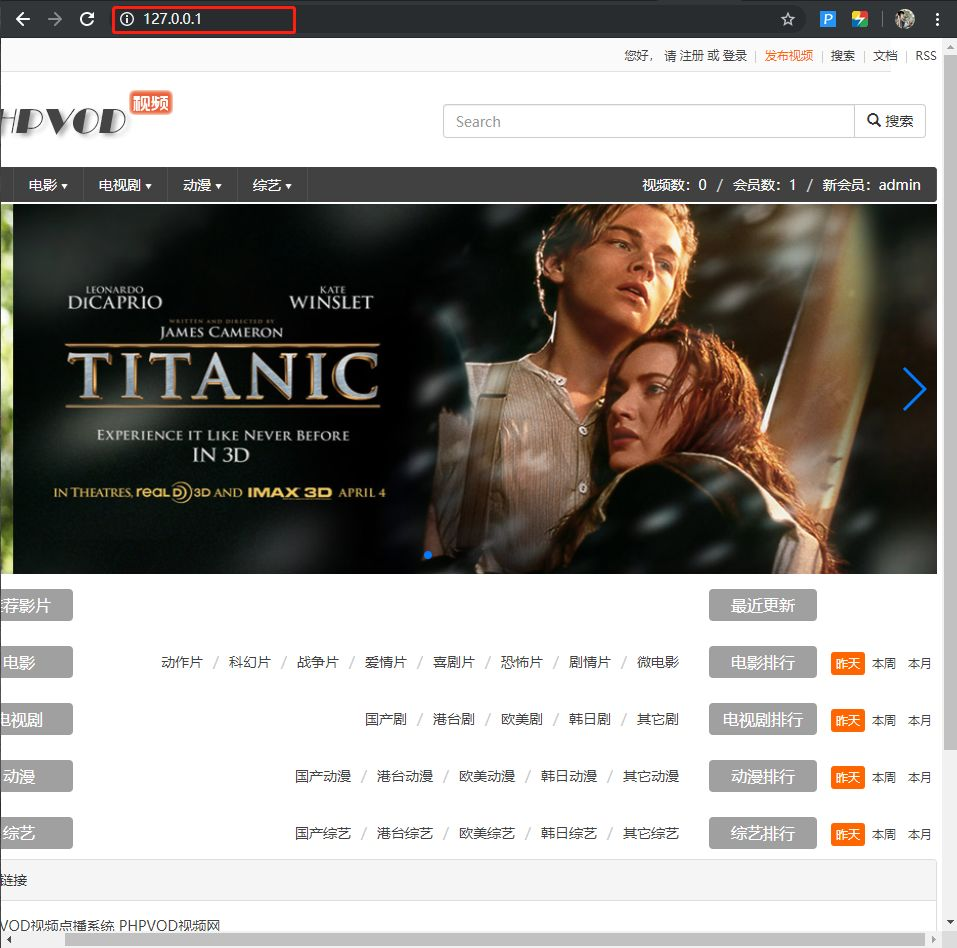Expand the 动漫 navigation dropdown
This screenshot has width=957, height=948.
click(202, 185)
